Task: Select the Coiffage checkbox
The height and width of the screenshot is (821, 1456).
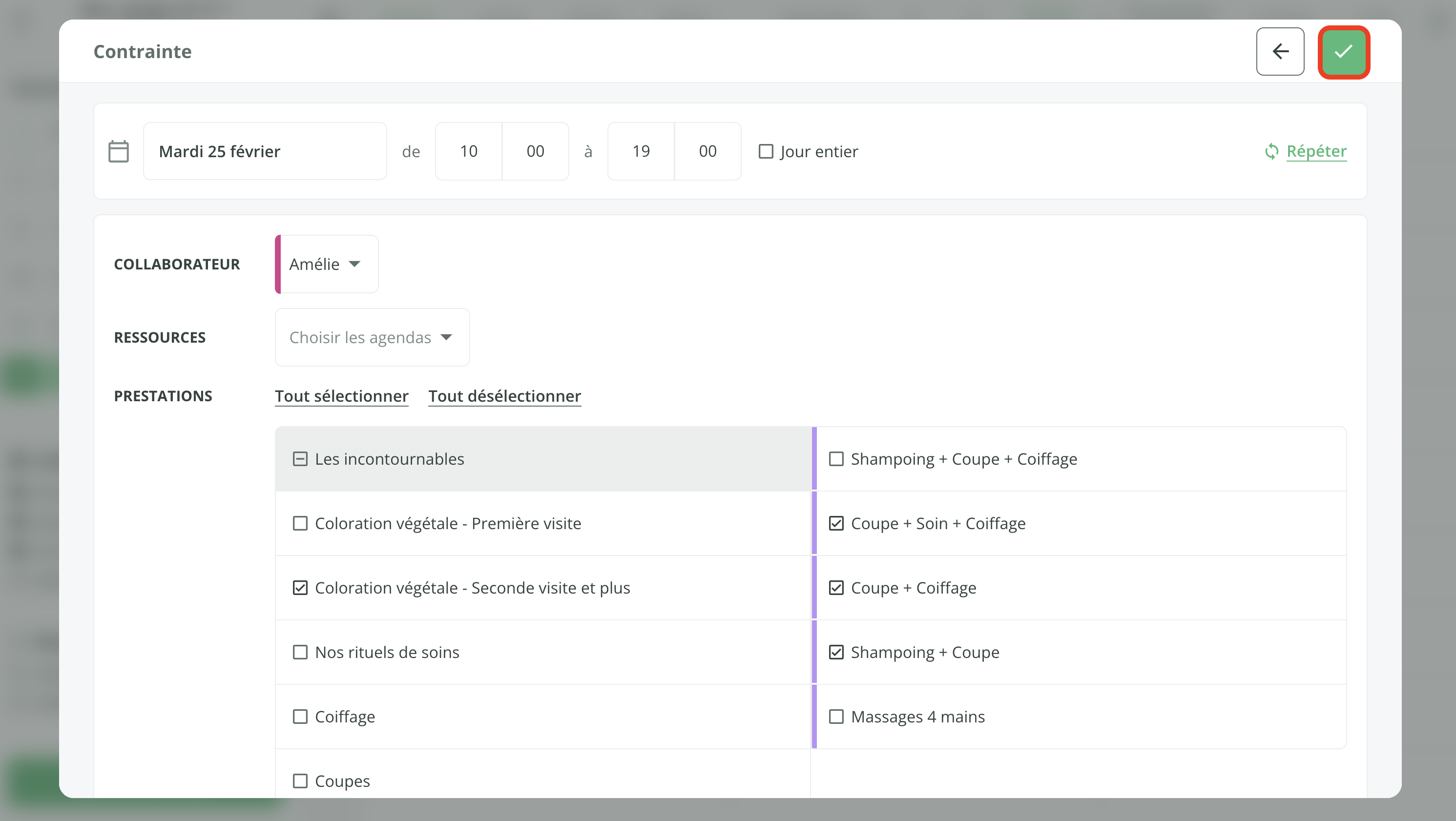Action: tap(300, 717)
